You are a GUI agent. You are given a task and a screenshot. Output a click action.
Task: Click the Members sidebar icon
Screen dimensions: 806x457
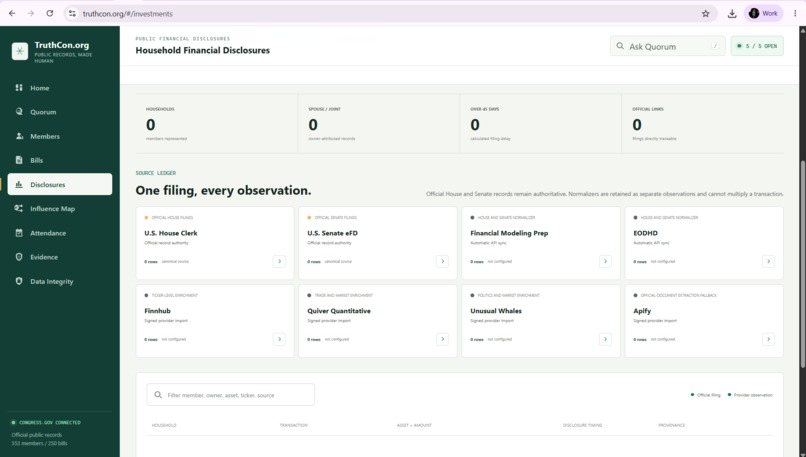(x=19, y=136)
